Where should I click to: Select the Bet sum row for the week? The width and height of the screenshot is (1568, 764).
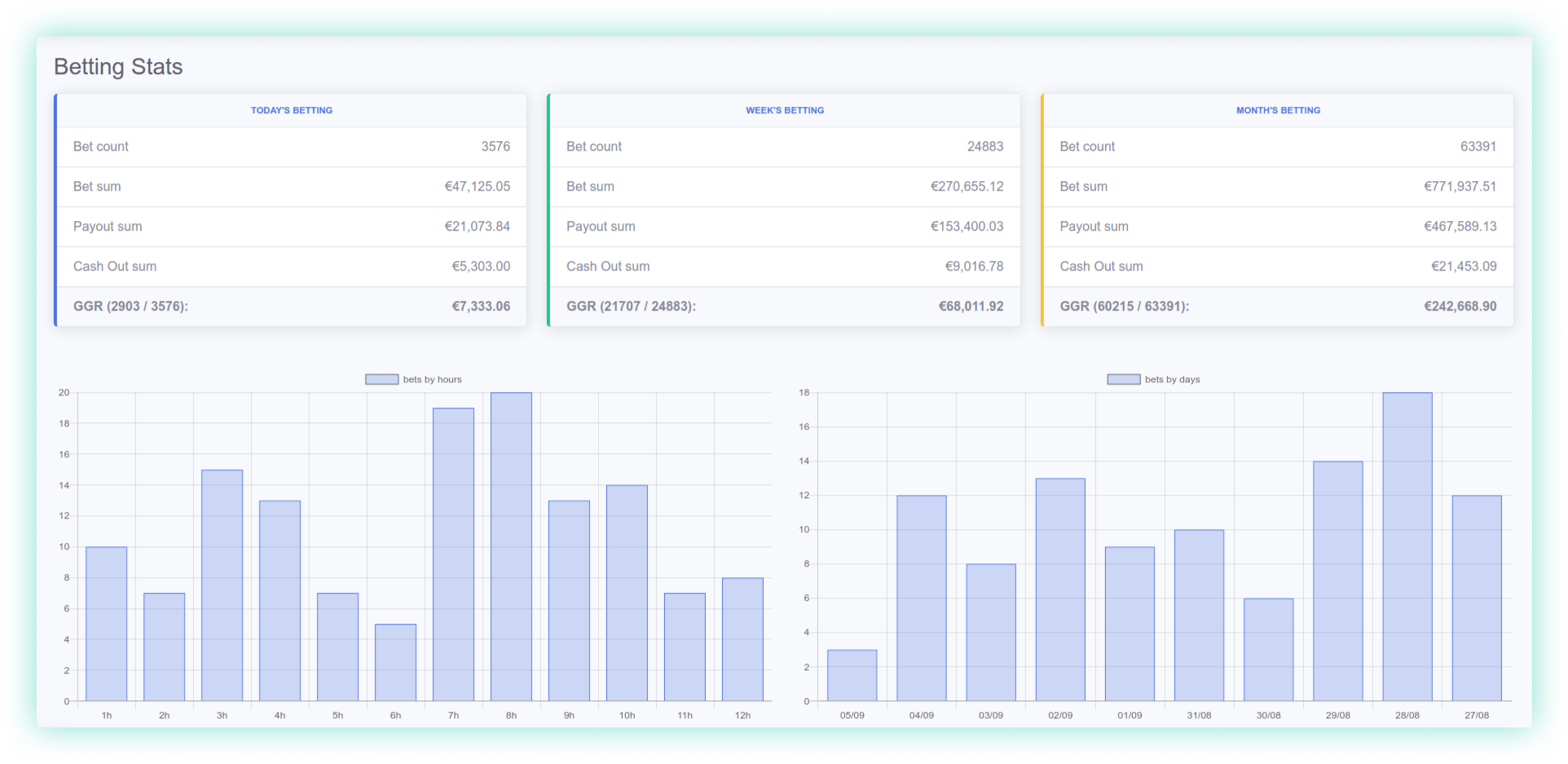(784, 187)
